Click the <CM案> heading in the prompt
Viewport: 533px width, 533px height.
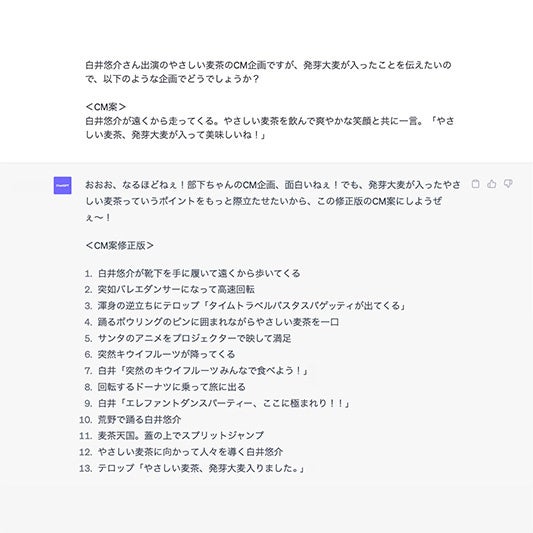(x=106, y=107)
